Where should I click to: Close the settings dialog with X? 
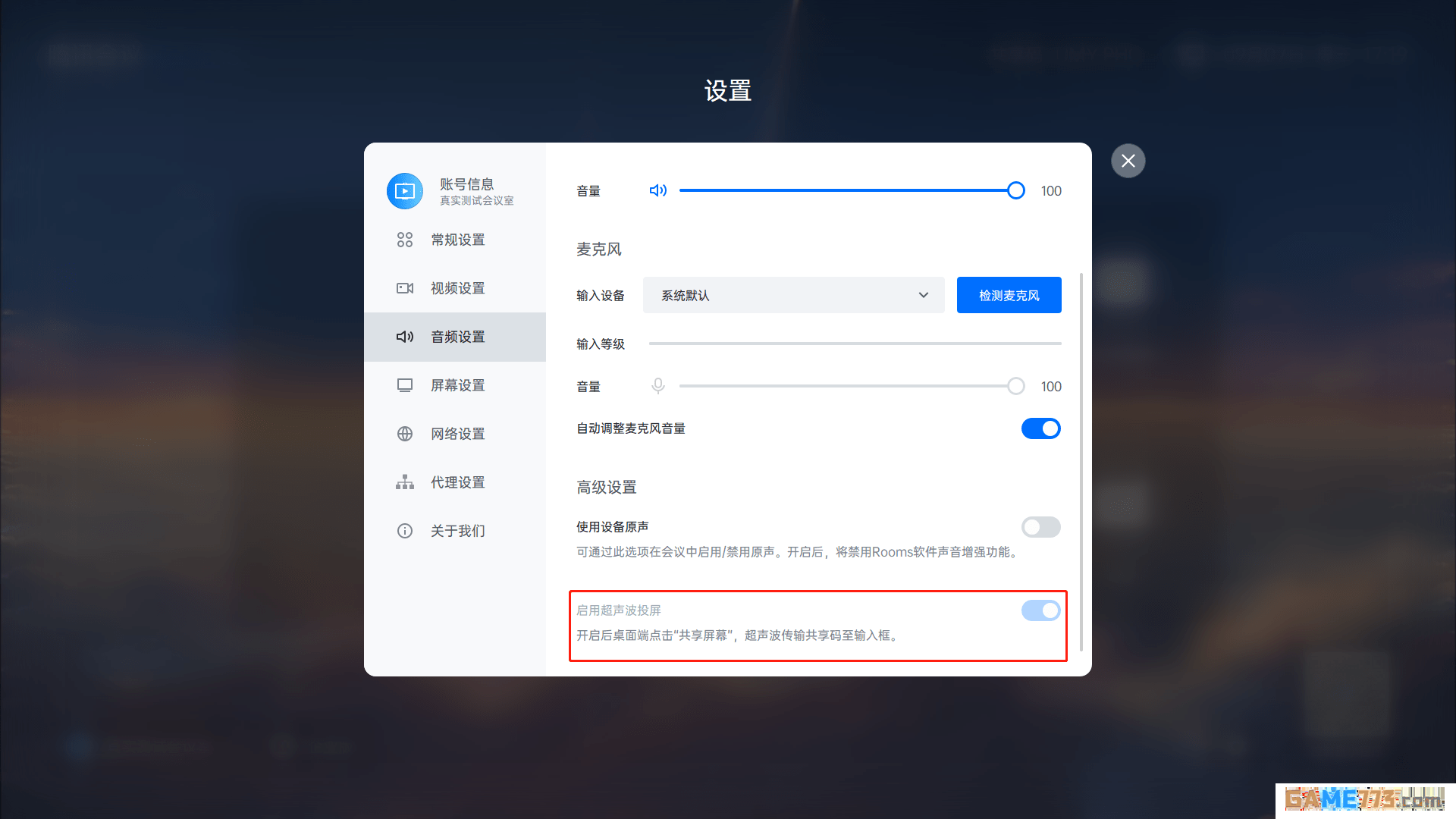(1128, 161)
